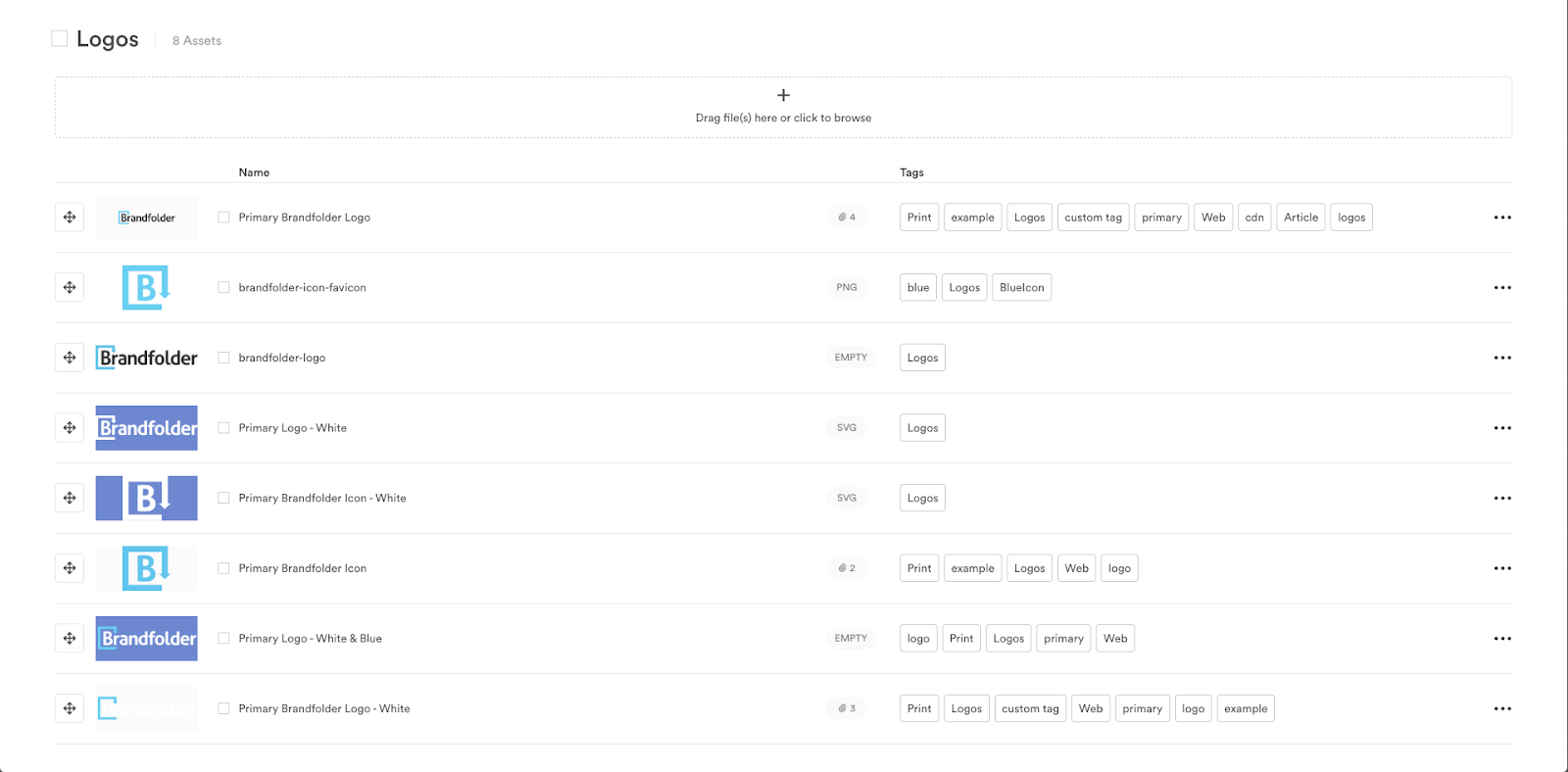This screenshot has height=772, width=1568.
Task: Check the brandfolder-icon-favicon checkbox
Action: [x=223, y=287]
